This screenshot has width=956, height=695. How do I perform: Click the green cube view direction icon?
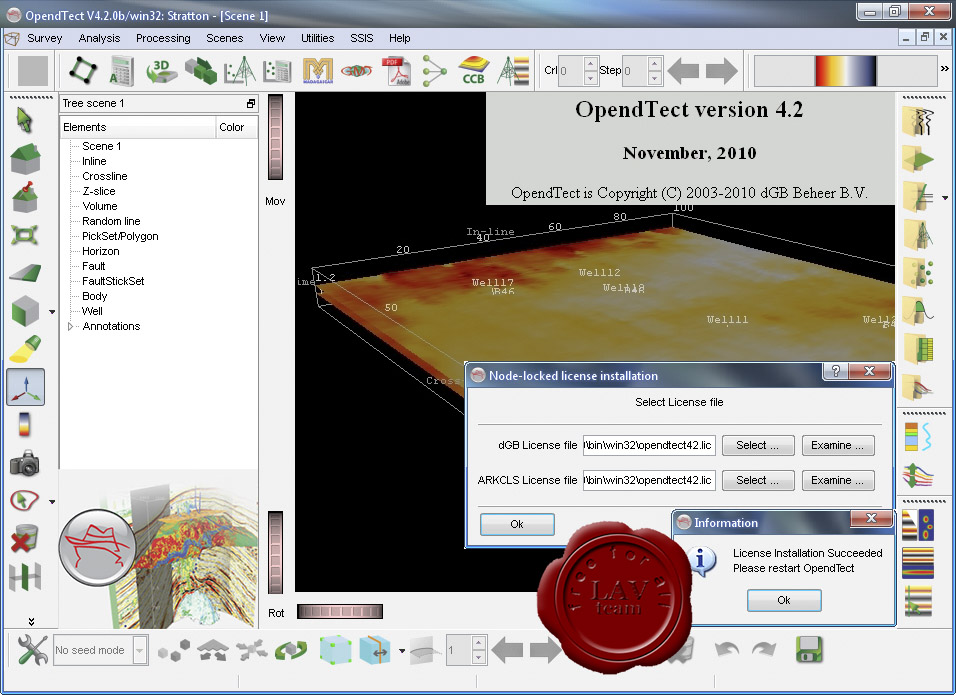[25, 310]
